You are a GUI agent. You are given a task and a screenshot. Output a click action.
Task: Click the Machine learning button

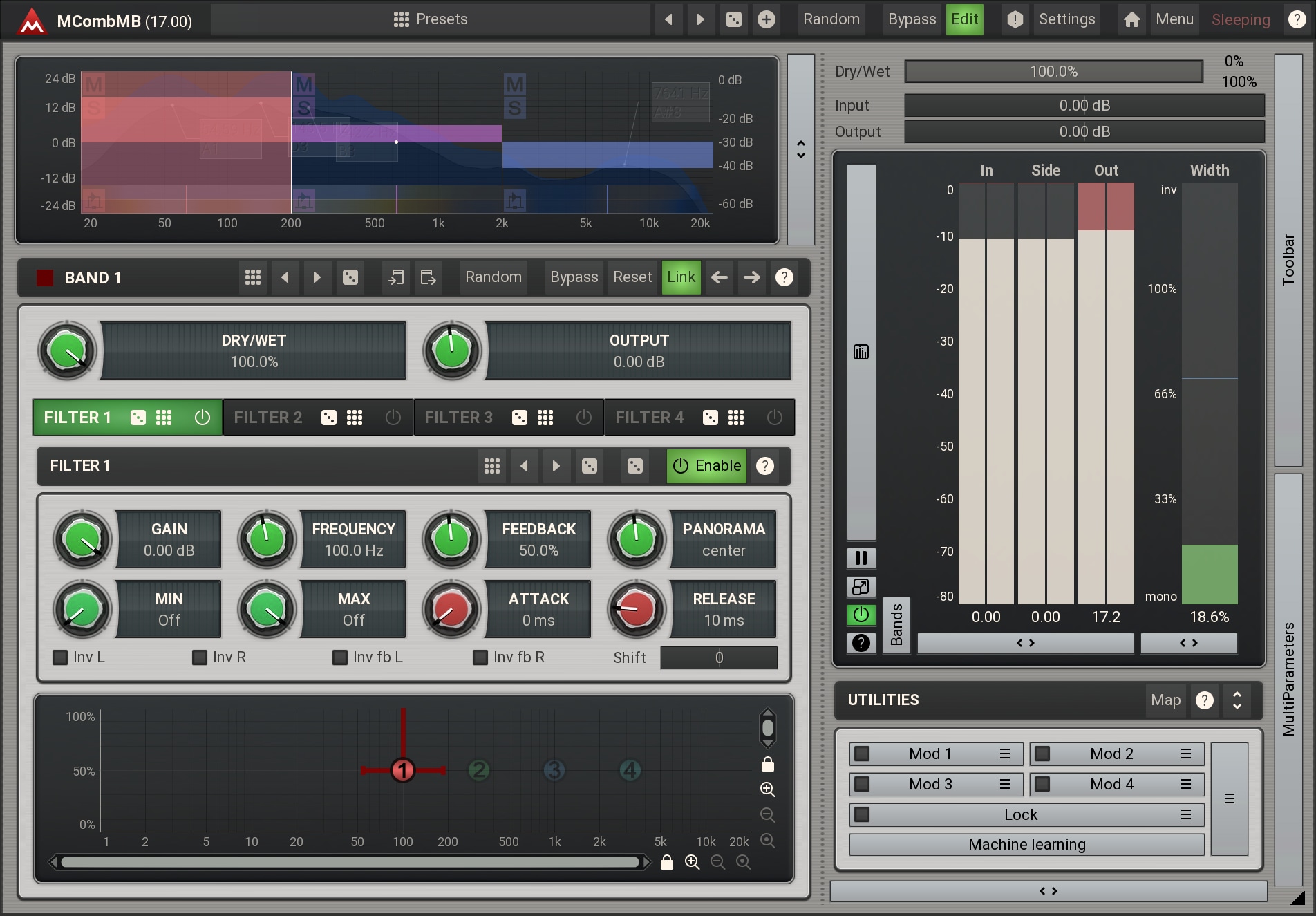(x=1026, y=845)
